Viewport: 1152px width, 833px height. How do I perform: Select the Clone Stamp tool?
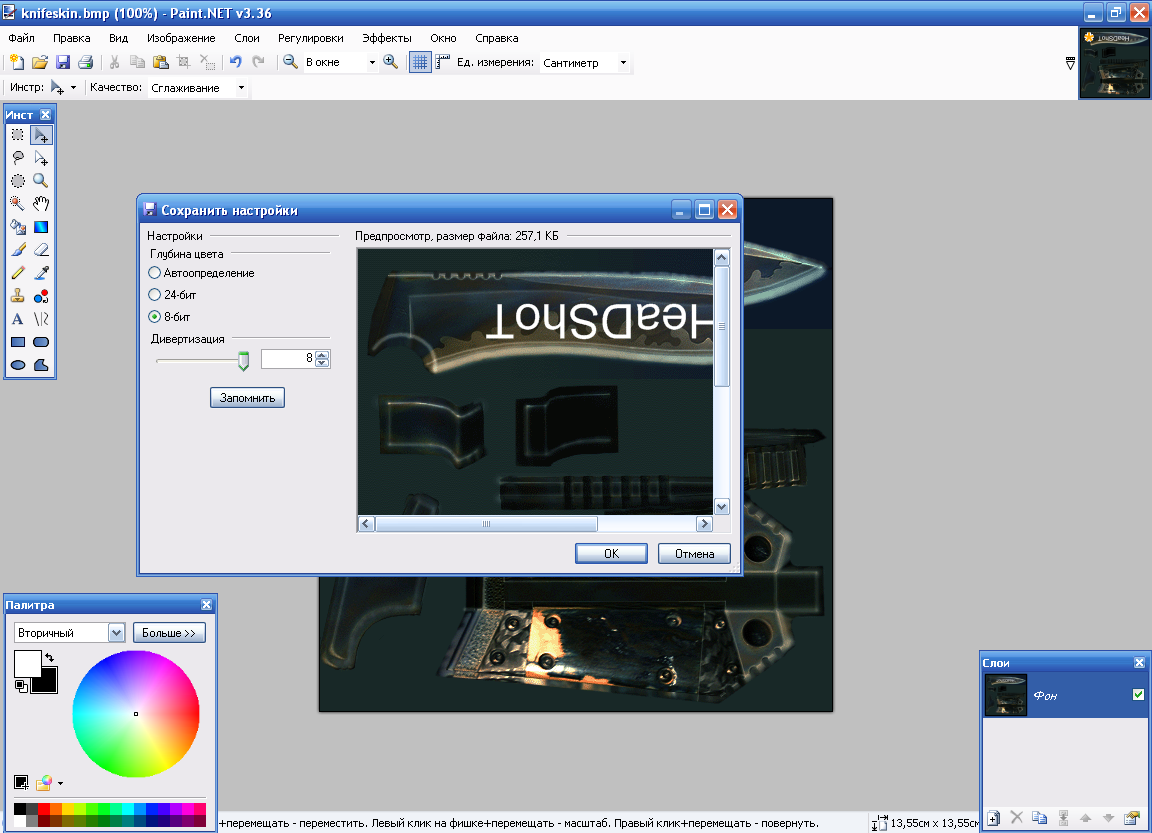click(x=18, y=296)
